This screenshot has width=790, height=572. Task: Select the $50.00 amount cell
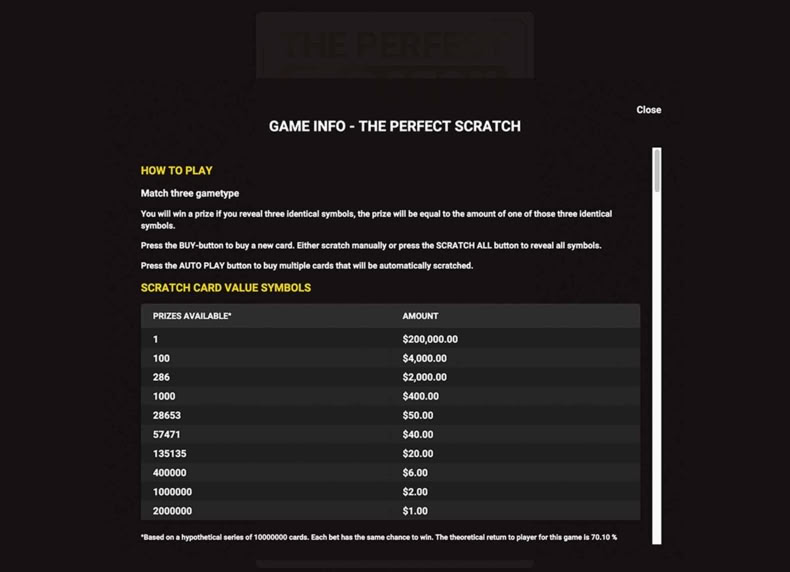tap(418, 415)
